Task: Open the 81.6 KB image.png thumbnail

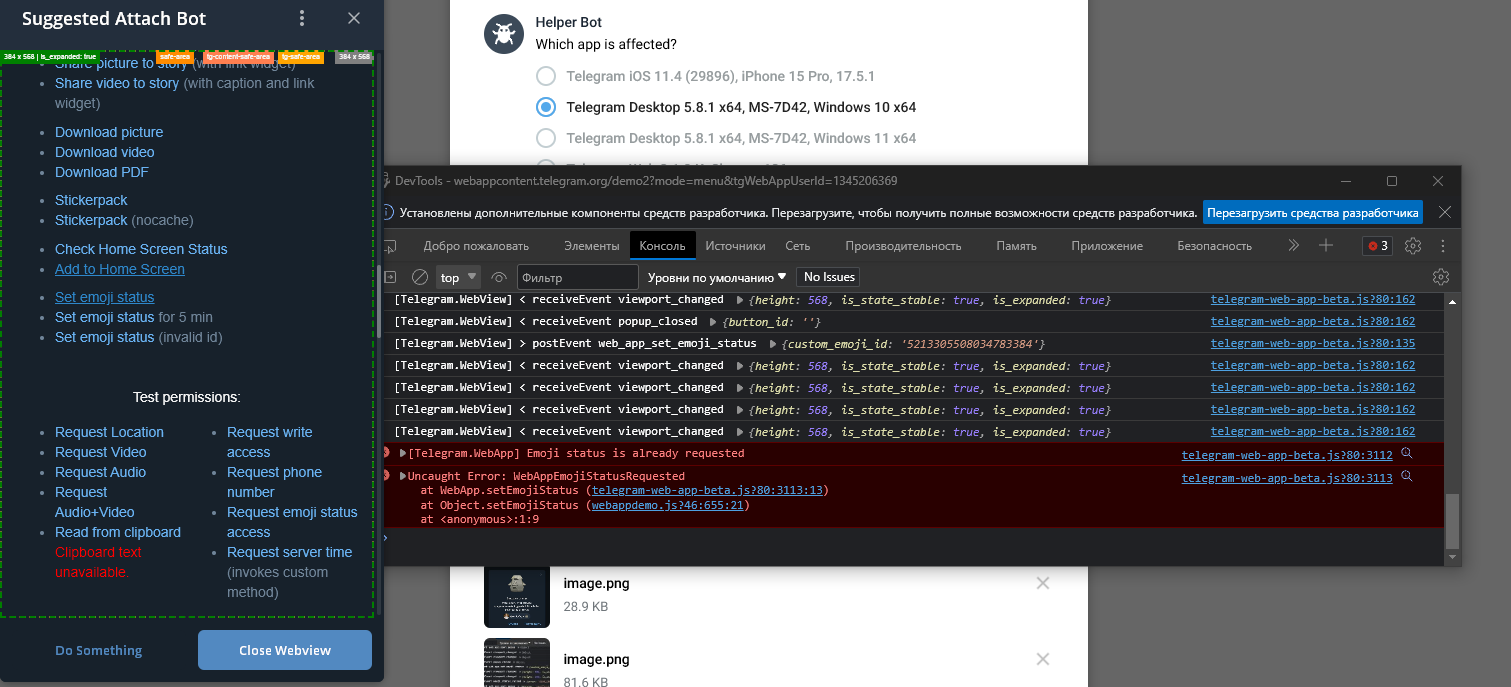Action: click(517, 663)
